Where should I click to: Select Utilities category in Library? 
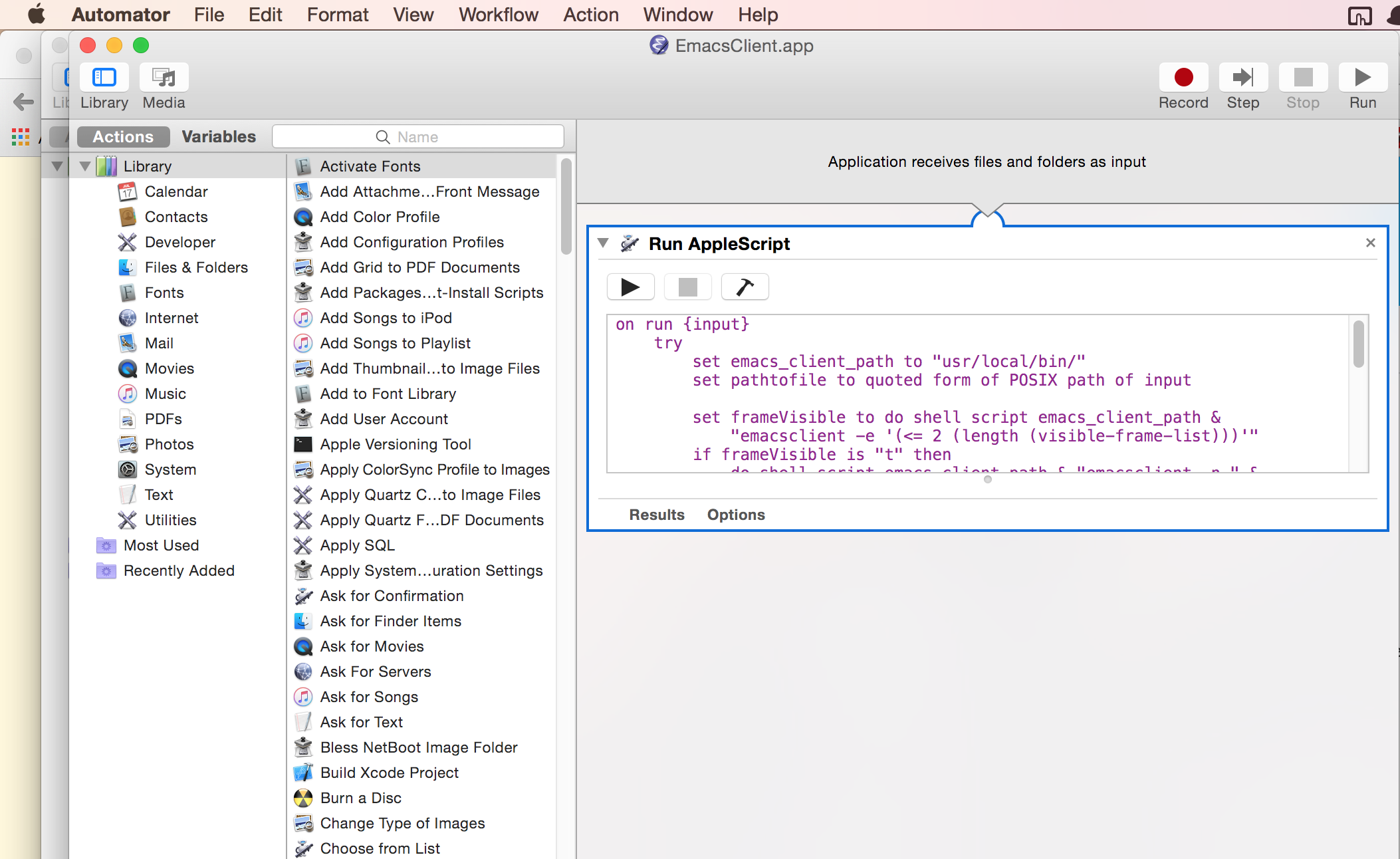(170, 520)
